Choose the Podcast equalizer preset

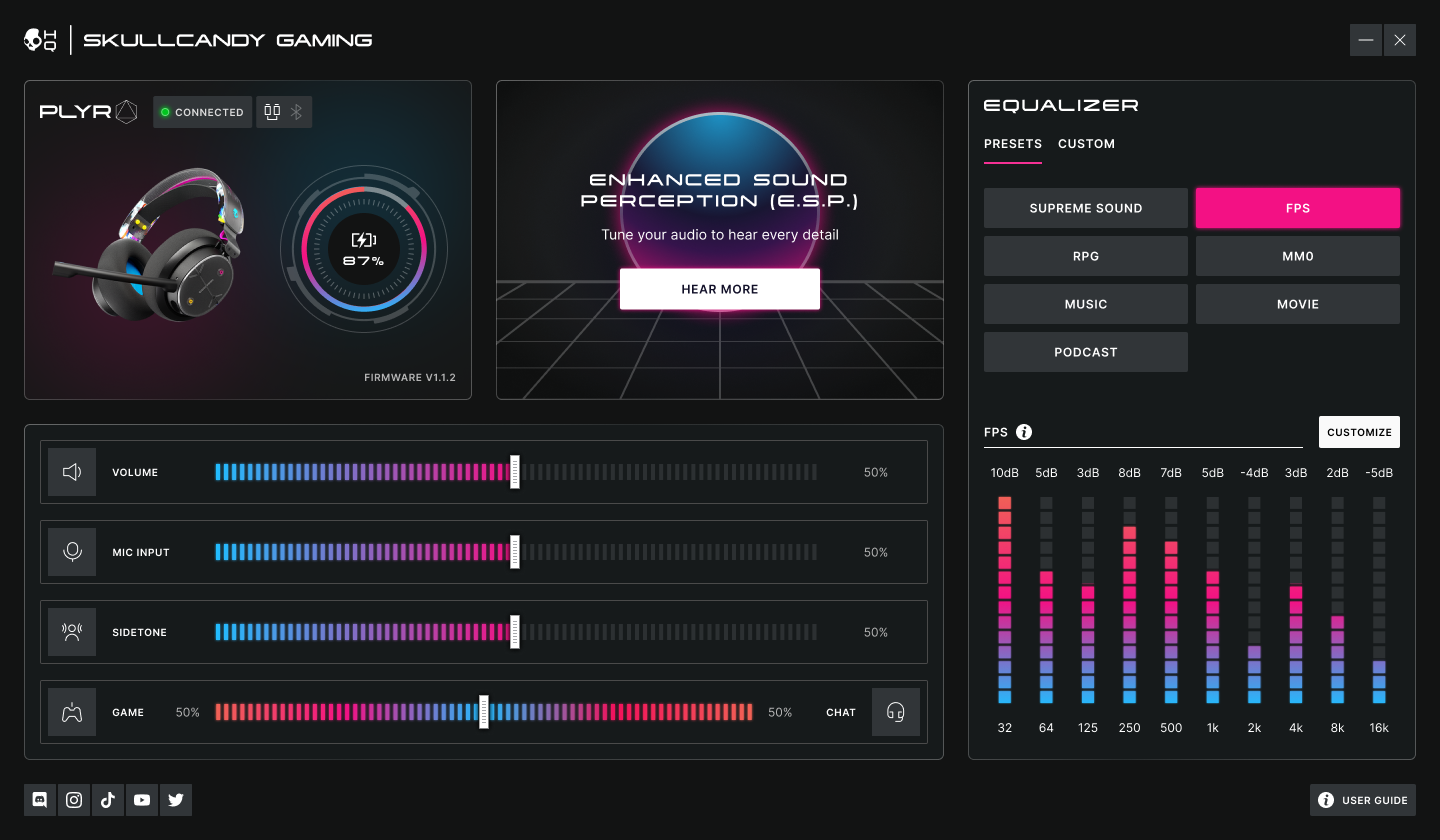click(1085, 352)
